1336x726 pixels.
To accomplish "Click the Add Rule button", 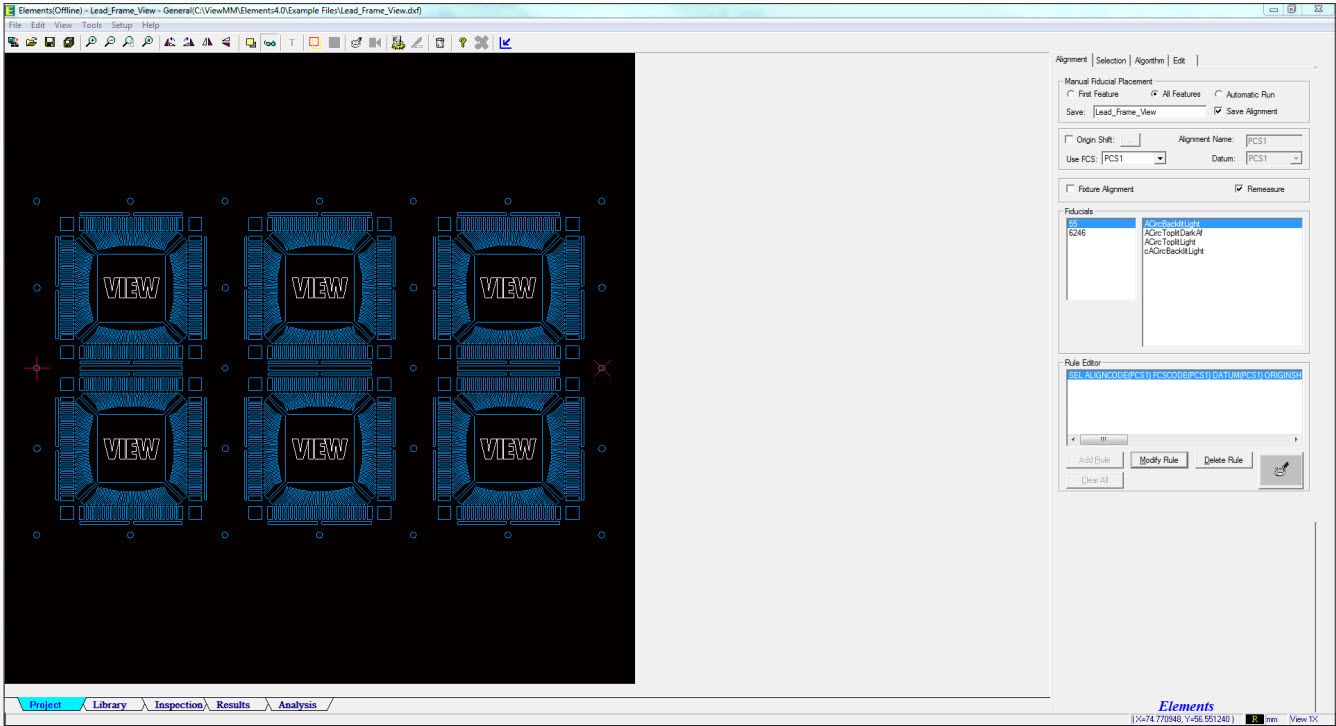I will click(1095, 460).
